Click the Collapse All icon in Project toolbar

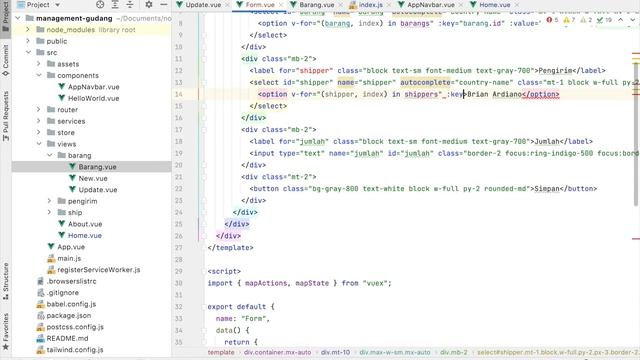click(x=130, y=5)
